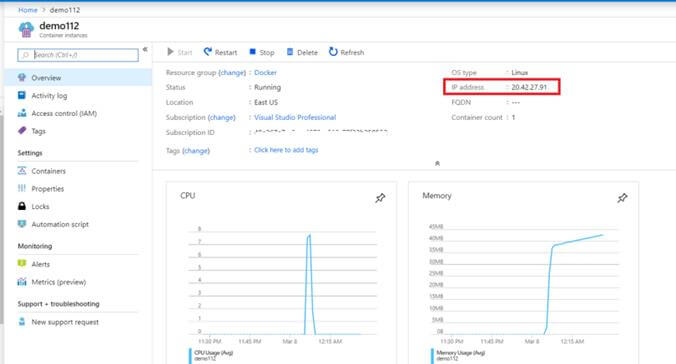Image resolution: width=676 pixels, height=364 pixels.
Task: Focus the Search (Ctrl+/) box
Action: [x=78, y=55]
